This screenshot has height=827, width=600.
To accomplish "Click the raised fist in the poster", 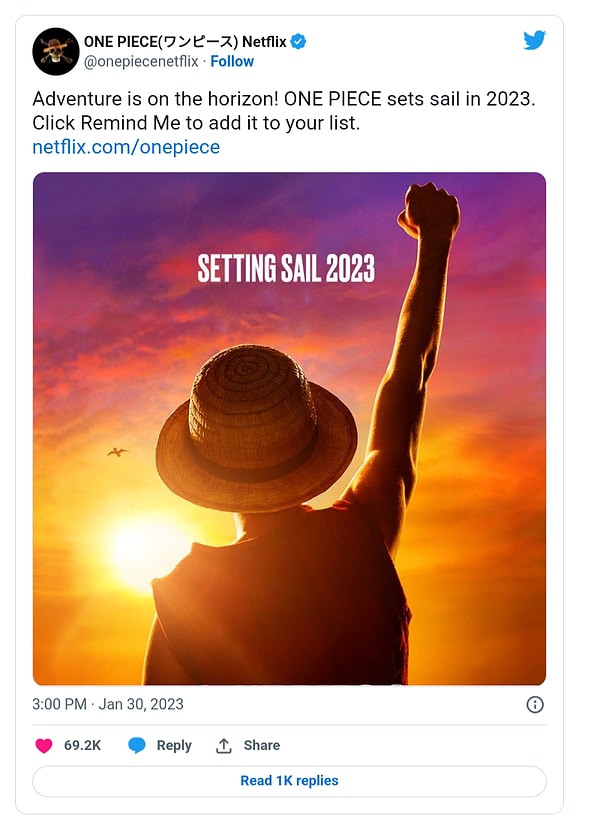I will tap(428, 212).
